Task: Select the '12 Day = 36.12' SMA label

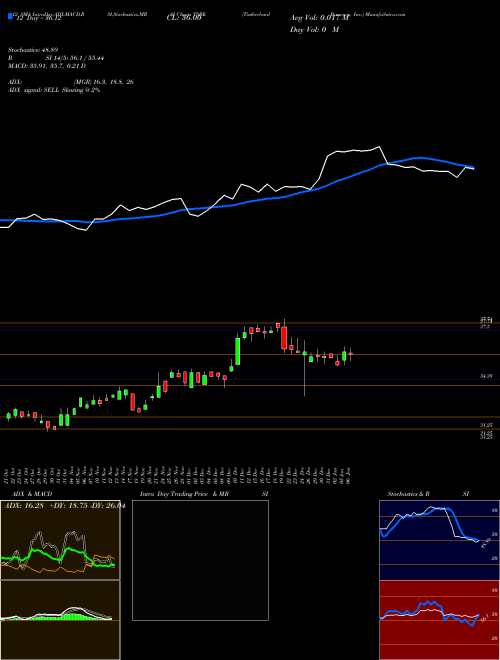Action: click(37, 18)
